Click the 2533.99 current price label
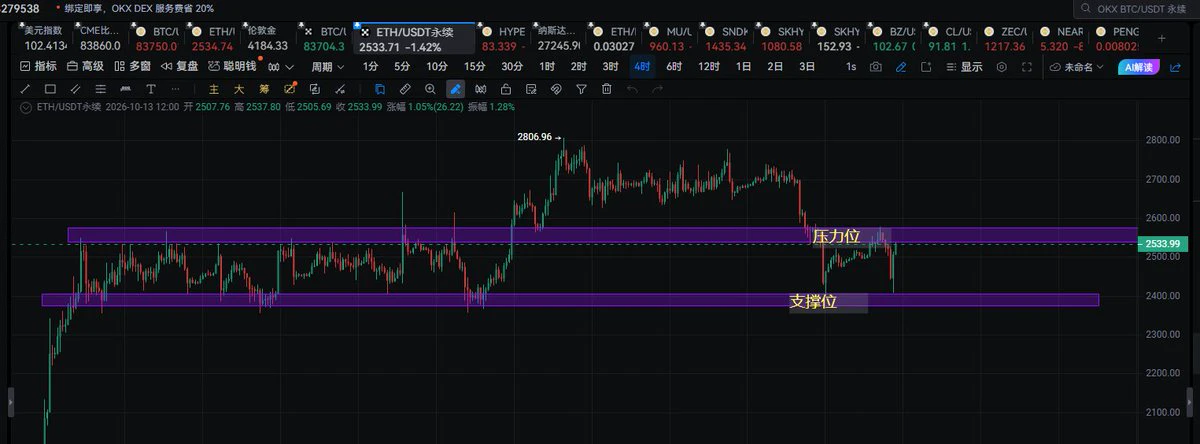Screen dimensions: 1200x444 1164,243
